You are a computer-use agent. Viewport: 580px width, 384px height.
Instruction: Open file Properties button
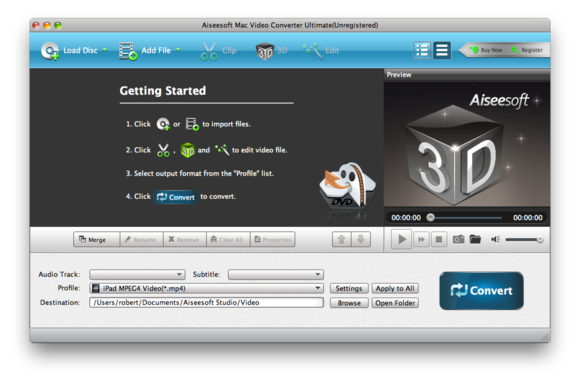[x=273, y=240]
